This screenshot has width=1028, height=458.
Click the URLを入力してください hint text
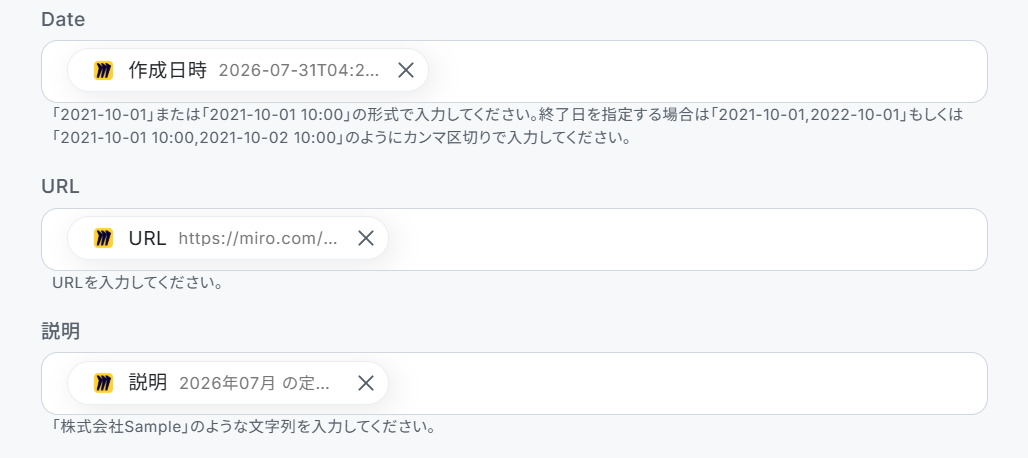click(136, 284)
